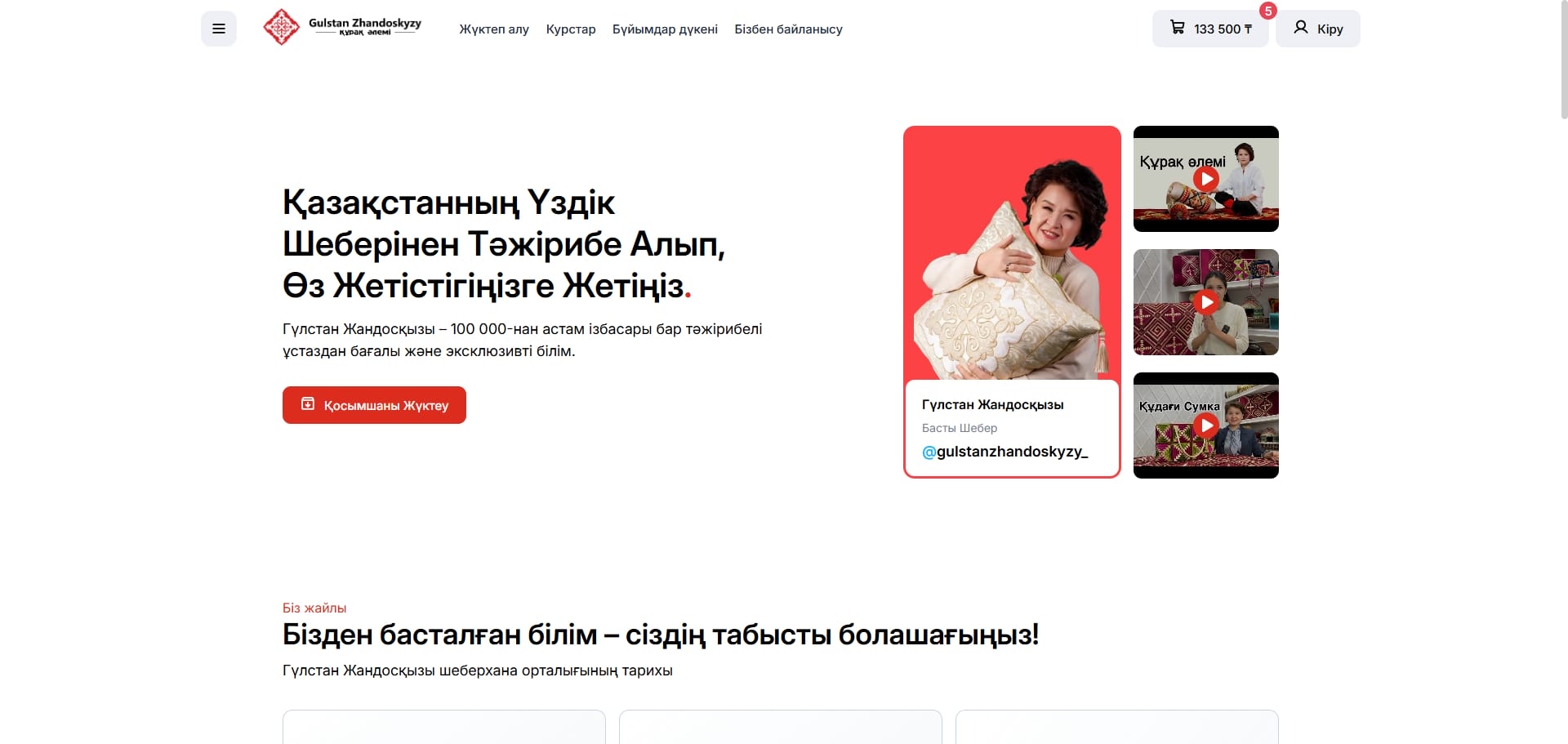The width and height of the screenshot is (1568, 744).
Task: Click the cart badge showing 5
Action: coord(1267,11)
